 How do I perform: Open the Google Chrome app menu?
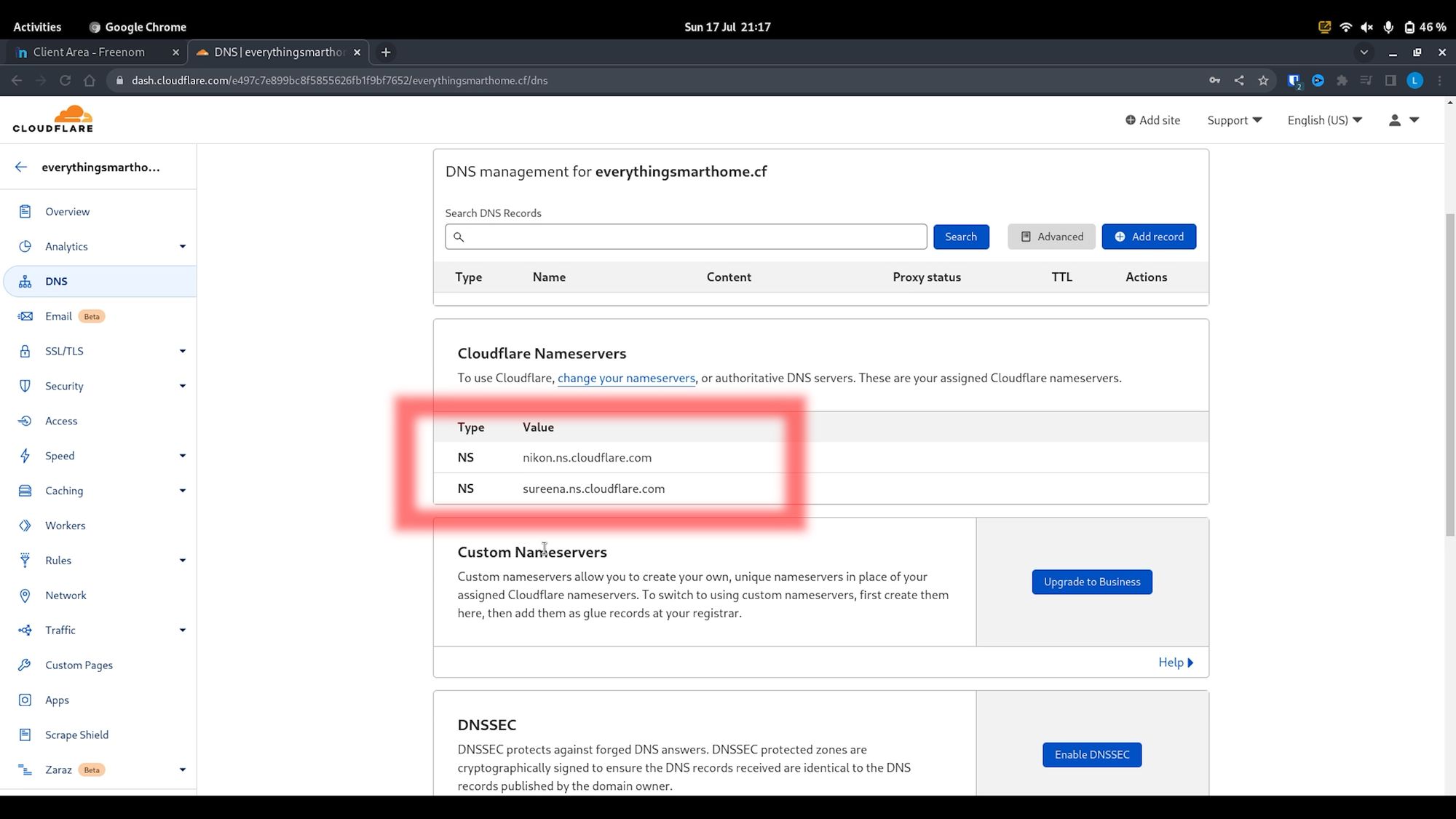coord(138,27)
